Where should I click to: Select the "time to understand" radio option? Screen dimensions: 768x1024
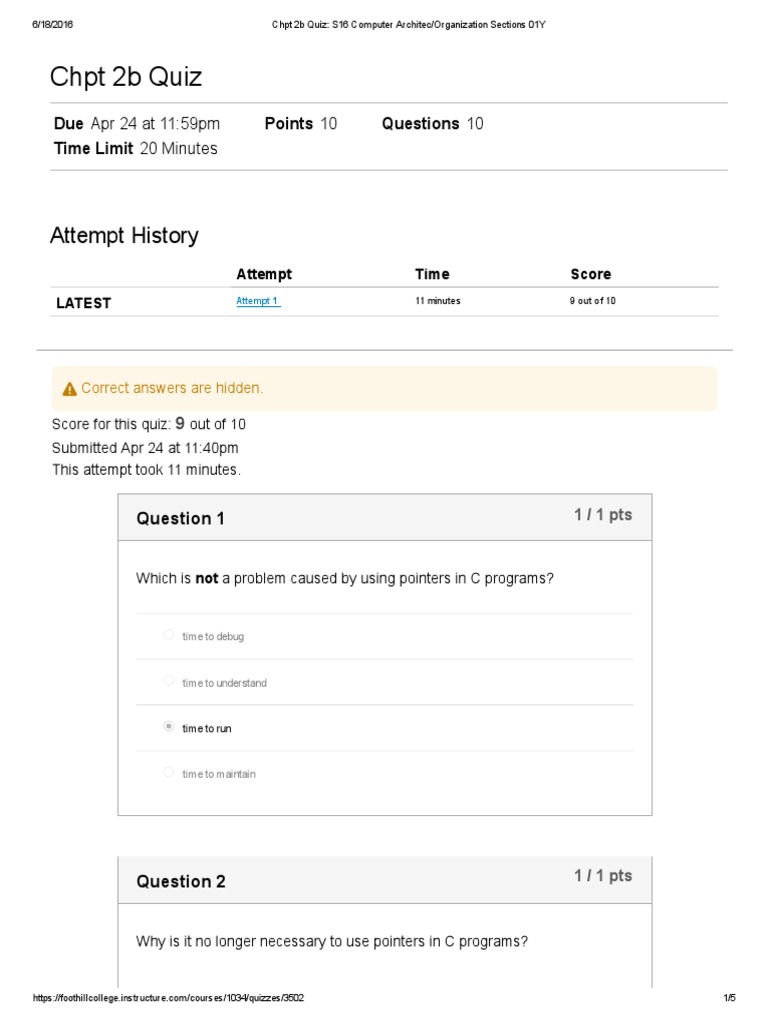(x=169, y=681)
